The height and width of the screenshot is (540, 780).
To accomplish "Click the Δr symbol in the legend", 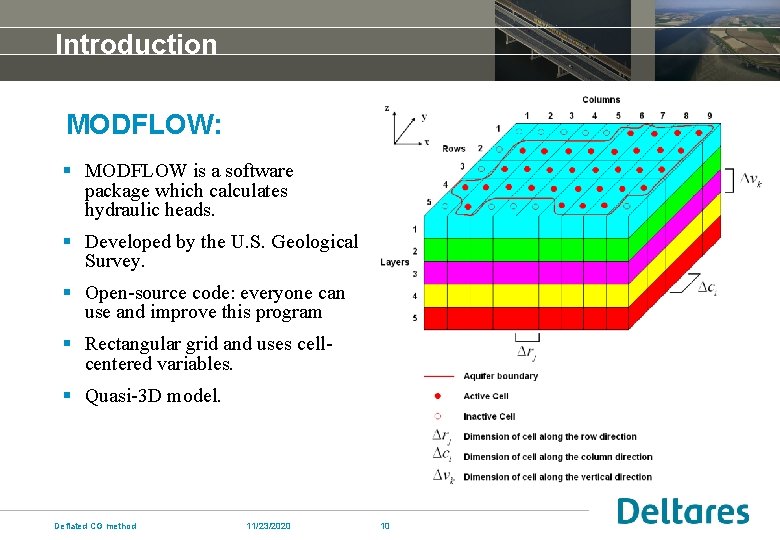I will 442,436.
